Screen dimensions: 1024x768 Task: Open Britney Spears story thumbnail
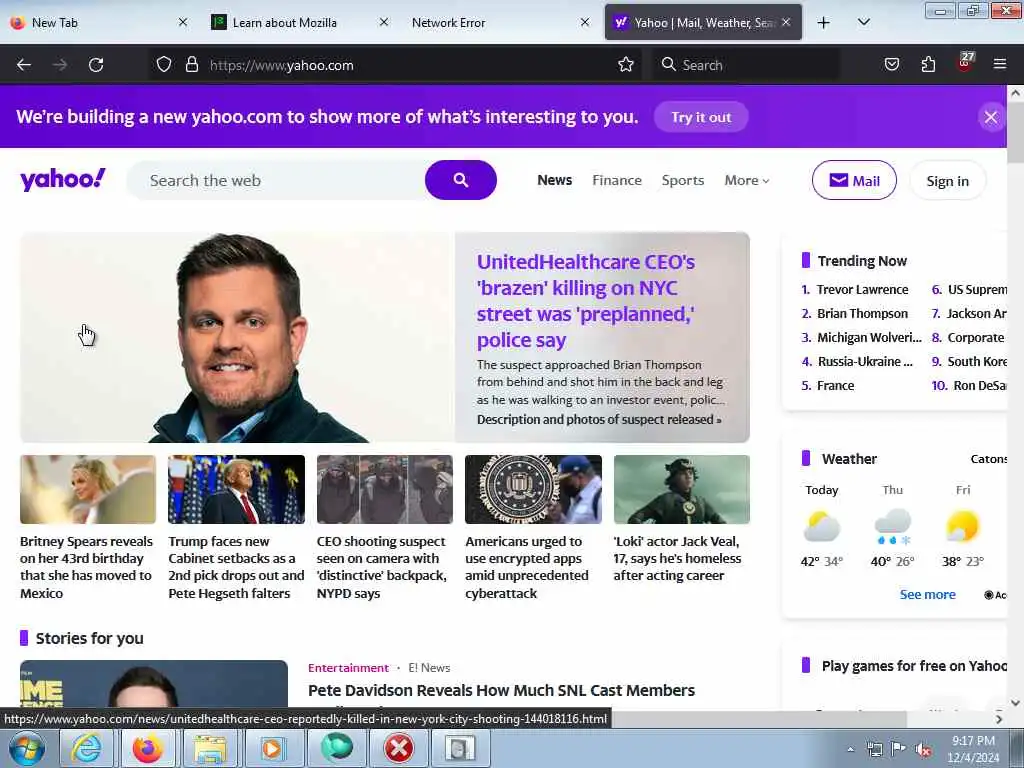coord(88,489)
